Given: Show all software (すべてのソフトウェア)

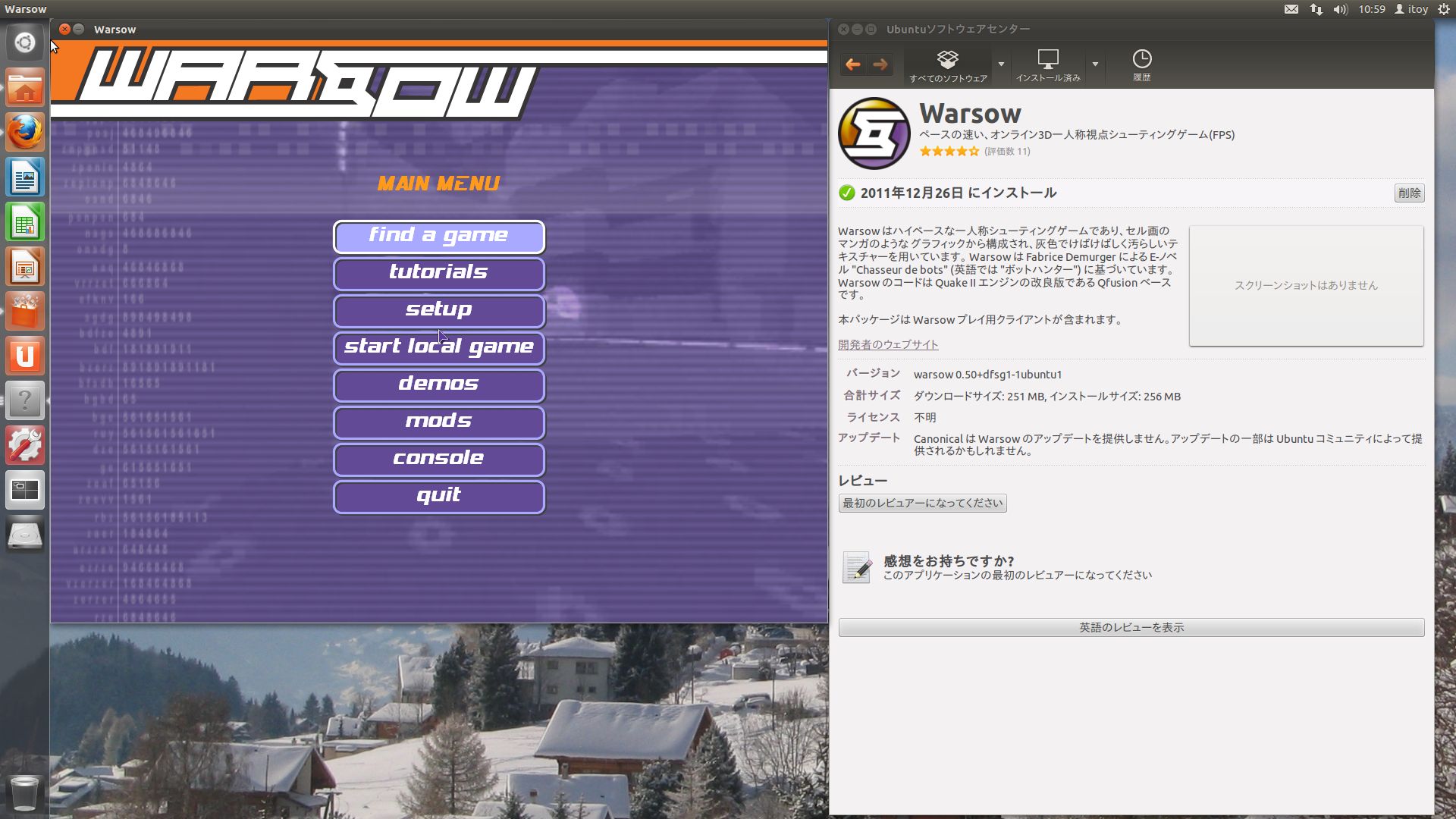Looking at the screenshot, I should pyautogui.click(x=948, y=66).
